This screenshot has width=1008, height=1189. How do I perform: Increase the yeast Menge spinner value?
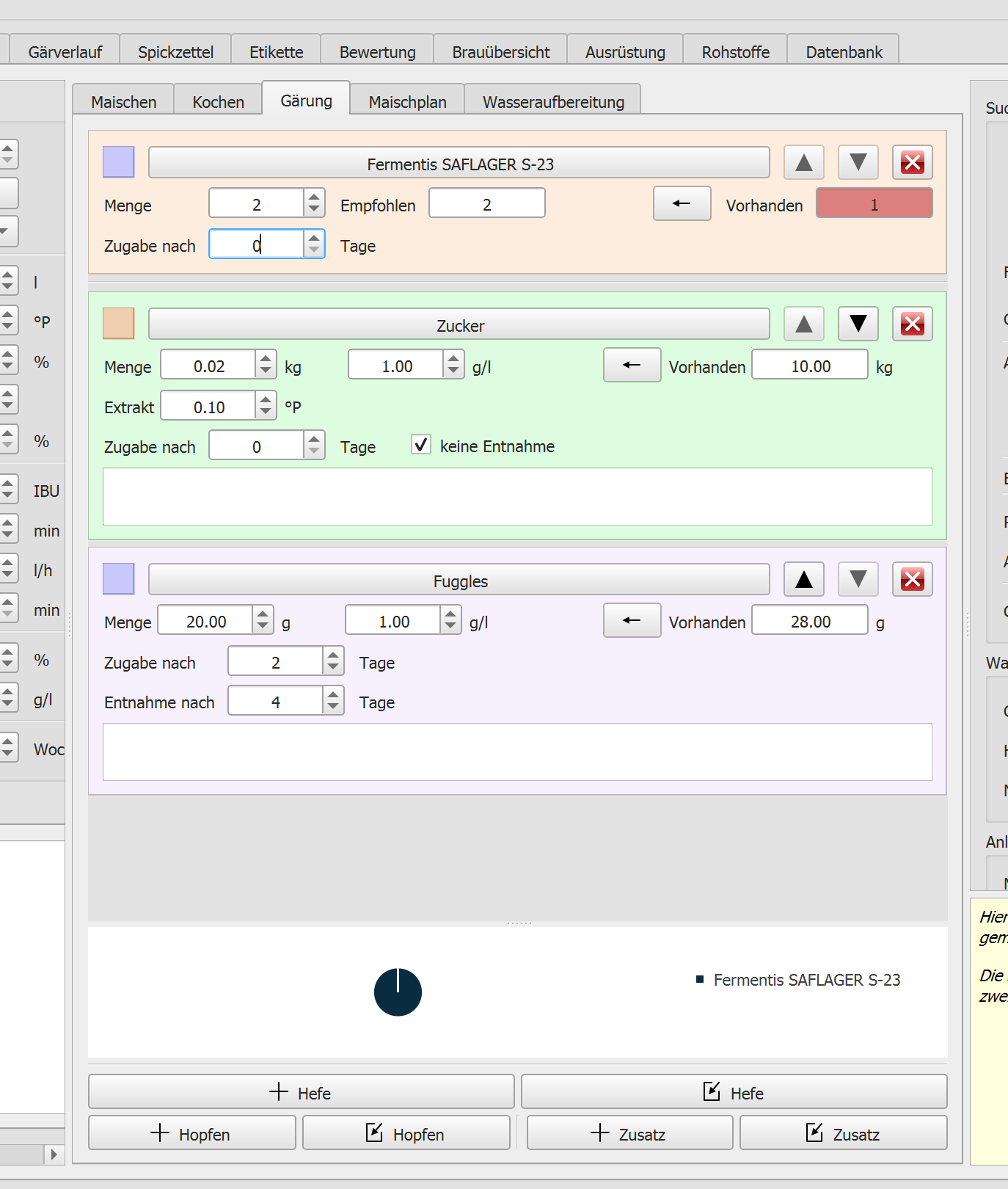click(314, 197)
